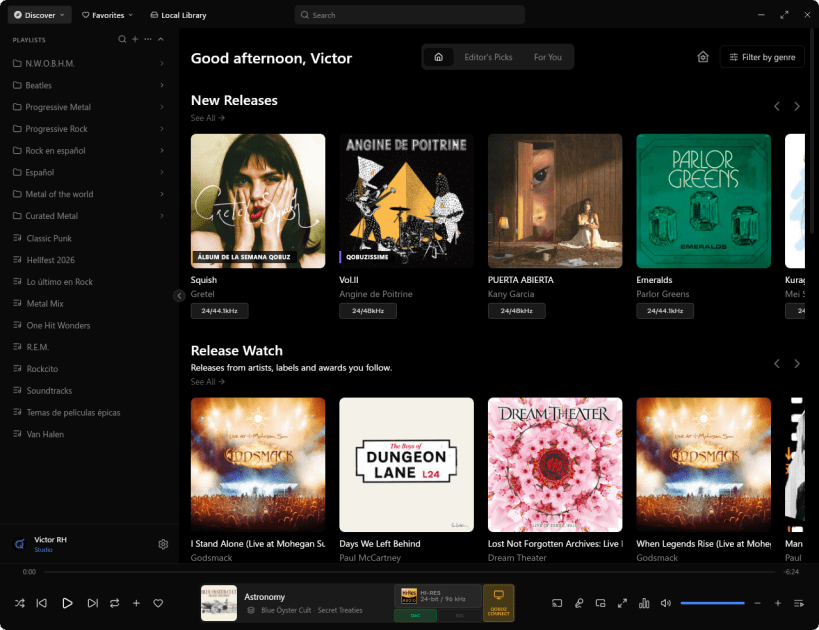Open playlists more options ellipsis
Image resolution: width=819 pixels, height=630 pixels.
[148, 39]
